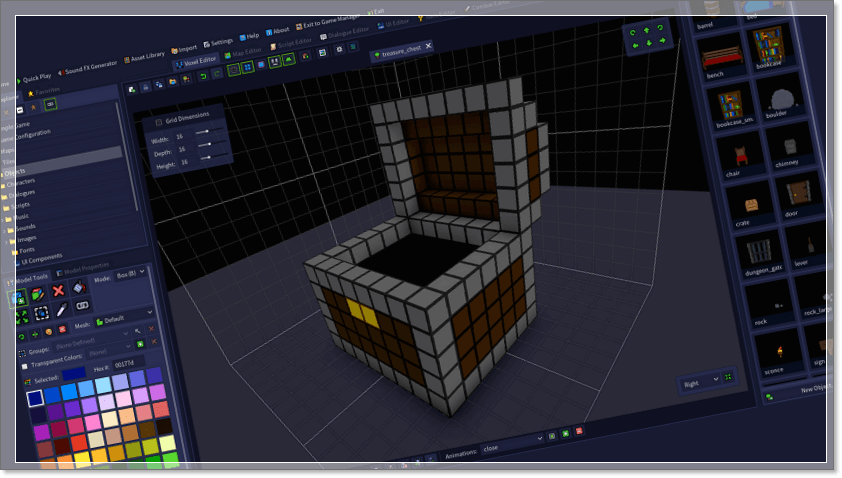Toggle the face-icon view button in toolbar
842x478 pixels.
pyautogui.click(x=274, y=62)
